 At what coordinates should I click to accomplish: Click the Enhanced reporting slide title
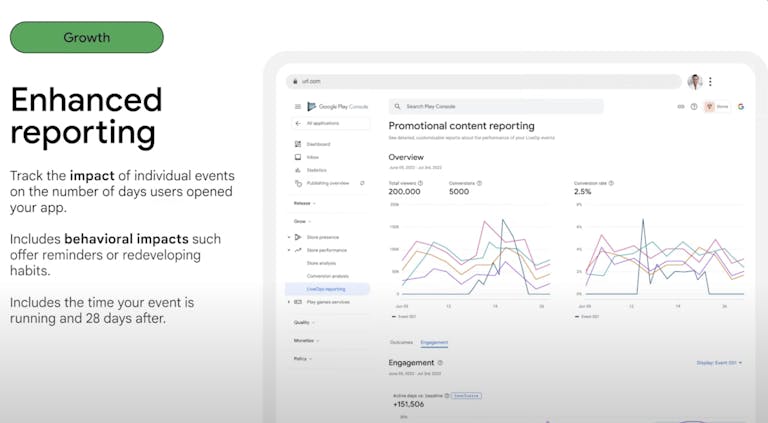86,116
